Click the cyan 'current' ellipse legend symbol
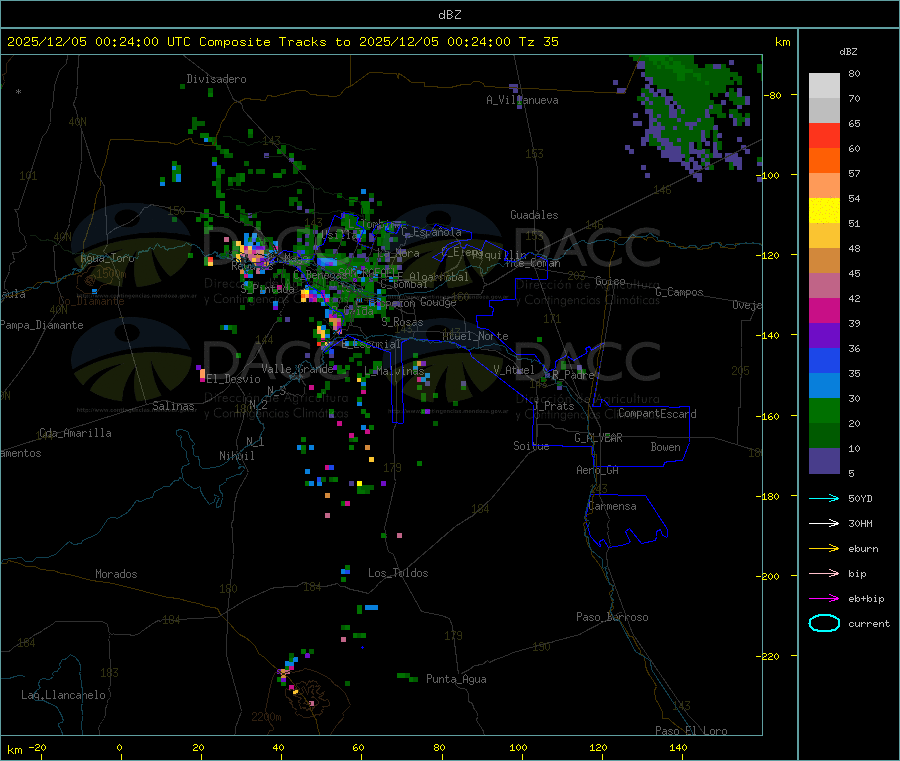 [x=824, y=623]
